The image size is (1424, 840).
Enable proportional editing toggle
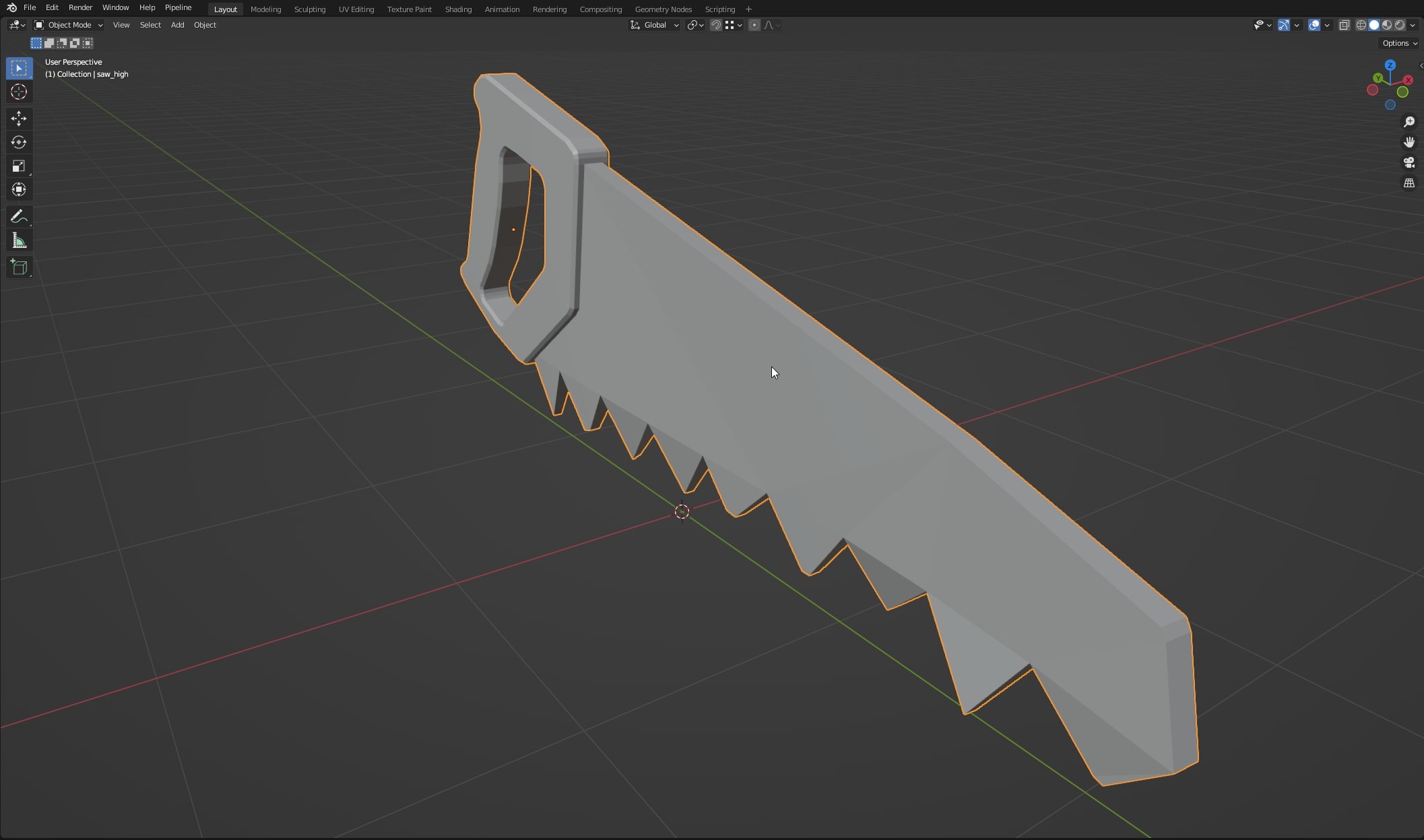pos(754,25)
